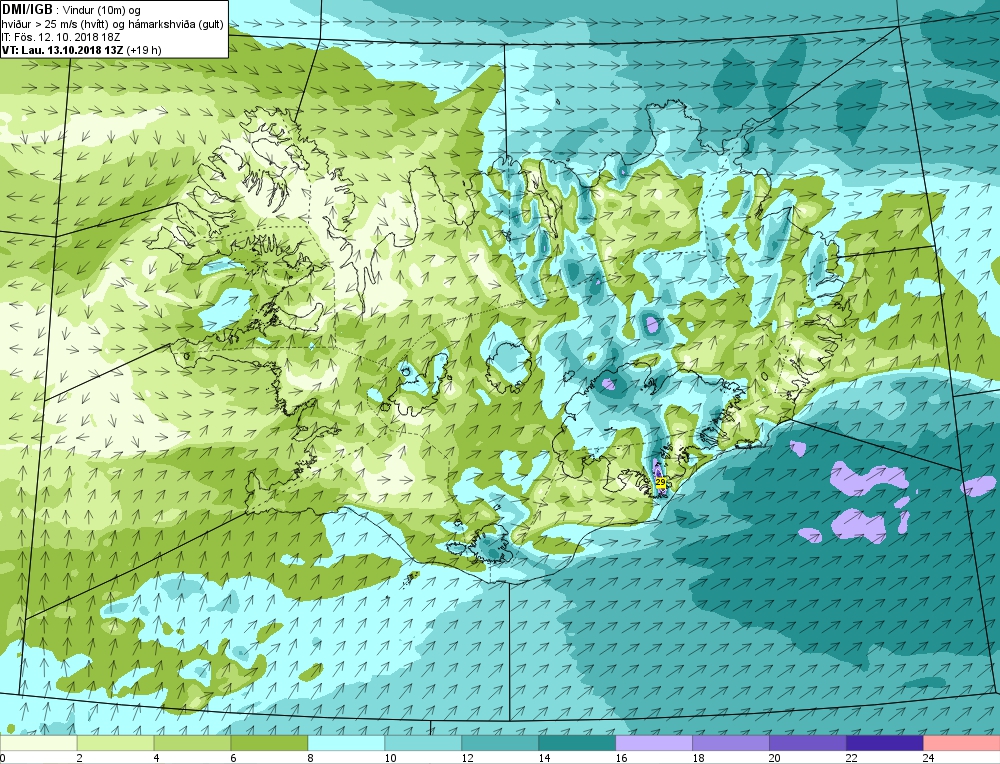Click the light green 2–4 m/s legend swatch
1000x764 pixels.
(115, 743)
